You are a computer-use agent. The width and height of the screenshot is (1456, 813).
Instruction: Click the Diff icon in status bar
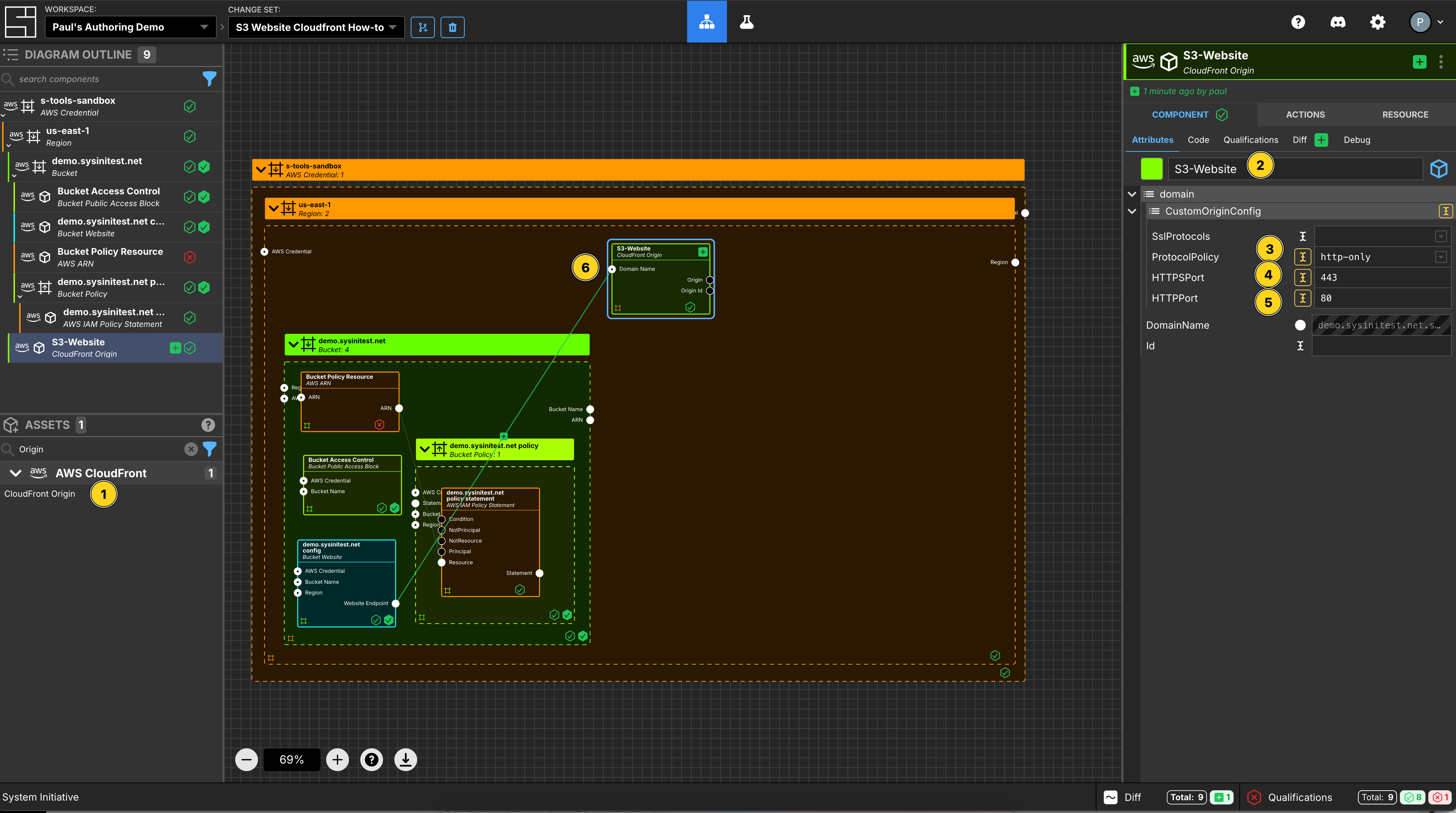click(x=1111, y=797)
